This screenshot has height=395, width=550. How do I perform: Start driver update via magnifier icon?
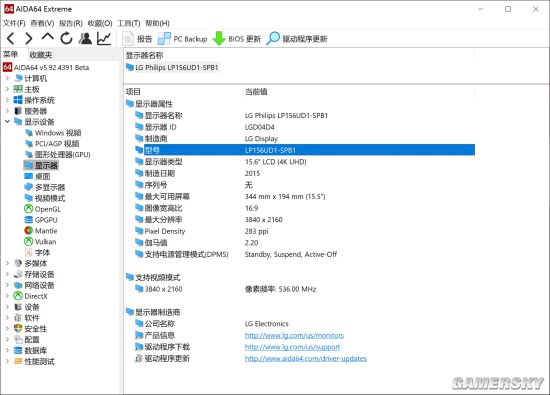click(273, 39)
